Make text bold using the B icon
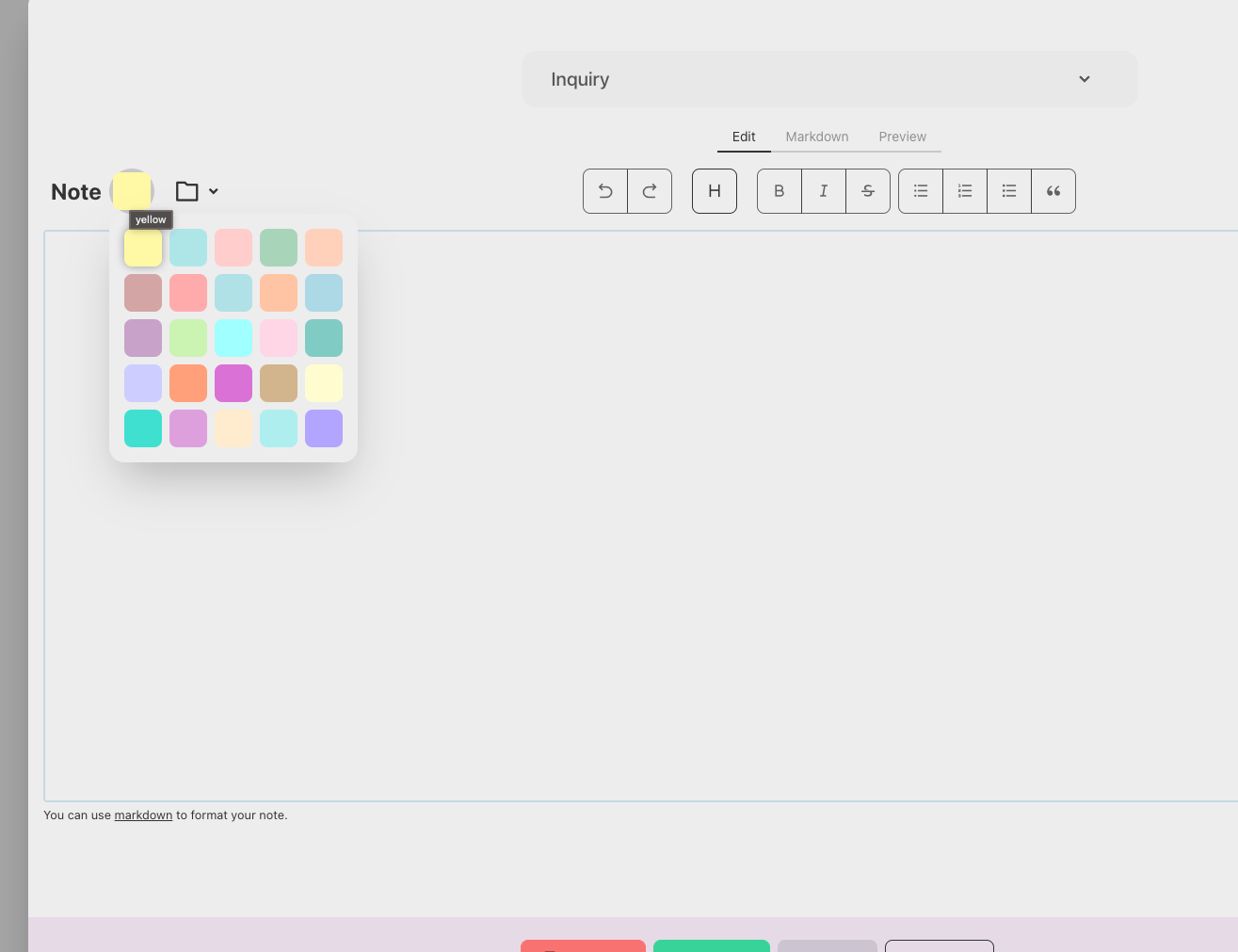Image resolution: width=1238 pixels, height=952 pixels. coord(779,190)
